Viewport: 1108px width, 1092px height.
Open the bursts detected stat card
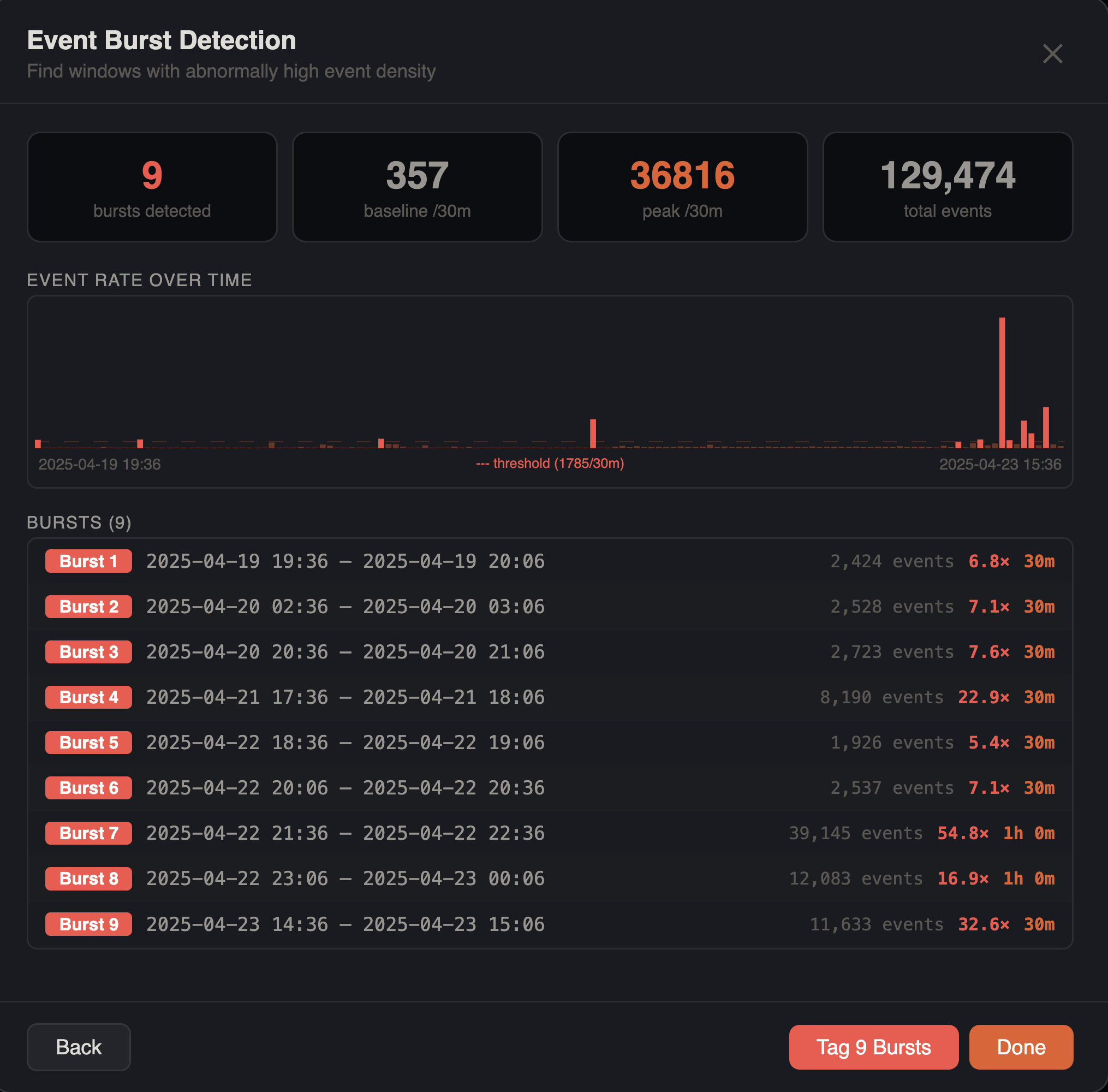pos(152,187)
